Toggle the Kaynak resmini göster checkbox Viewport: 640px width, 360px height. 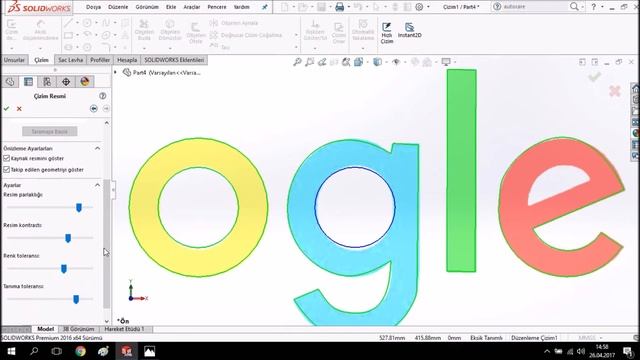click(6, 158)
